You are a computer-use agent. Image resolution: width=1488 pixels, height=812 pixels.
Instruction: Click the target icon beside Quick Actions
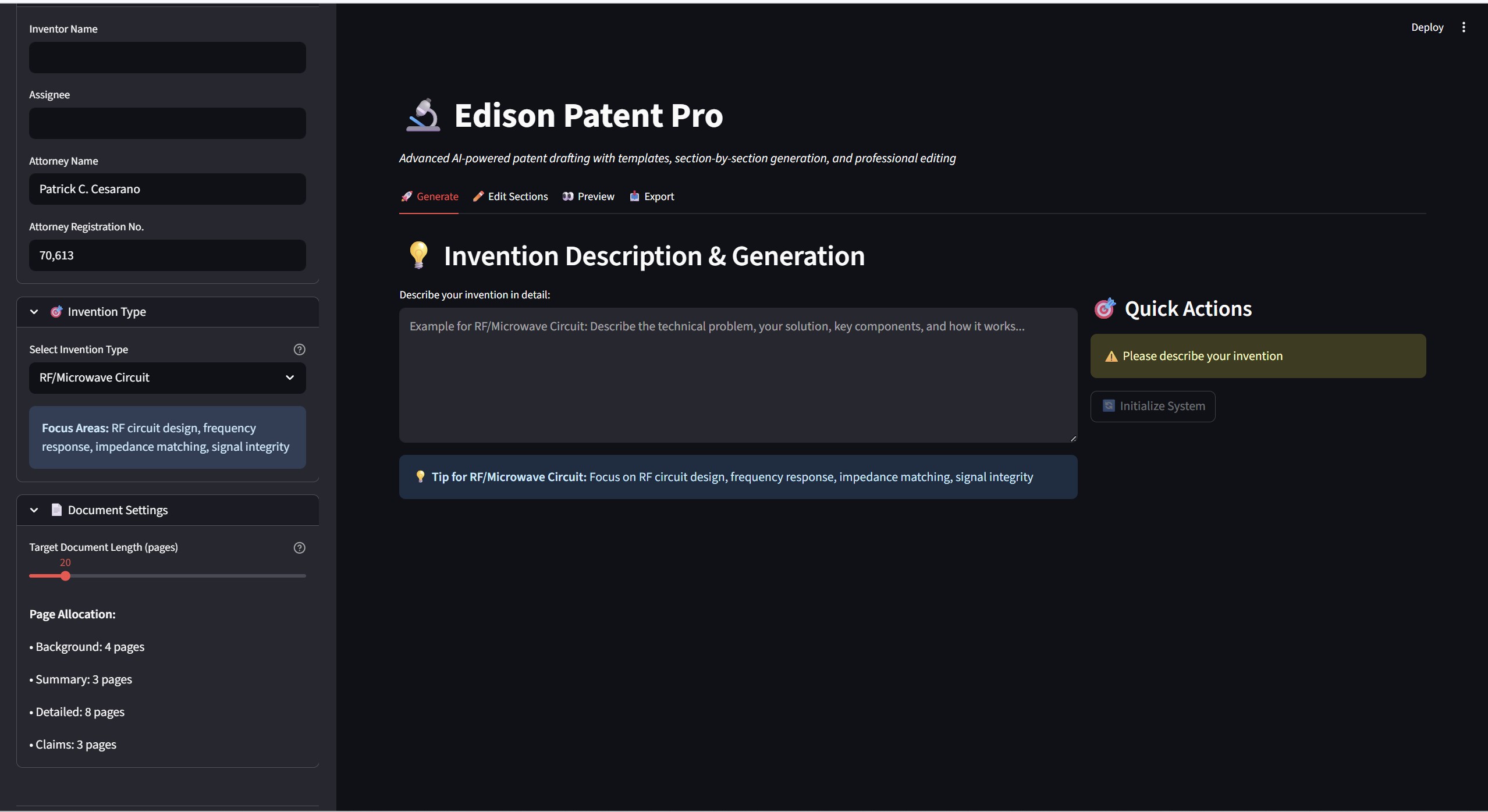tap(1105, 309)
